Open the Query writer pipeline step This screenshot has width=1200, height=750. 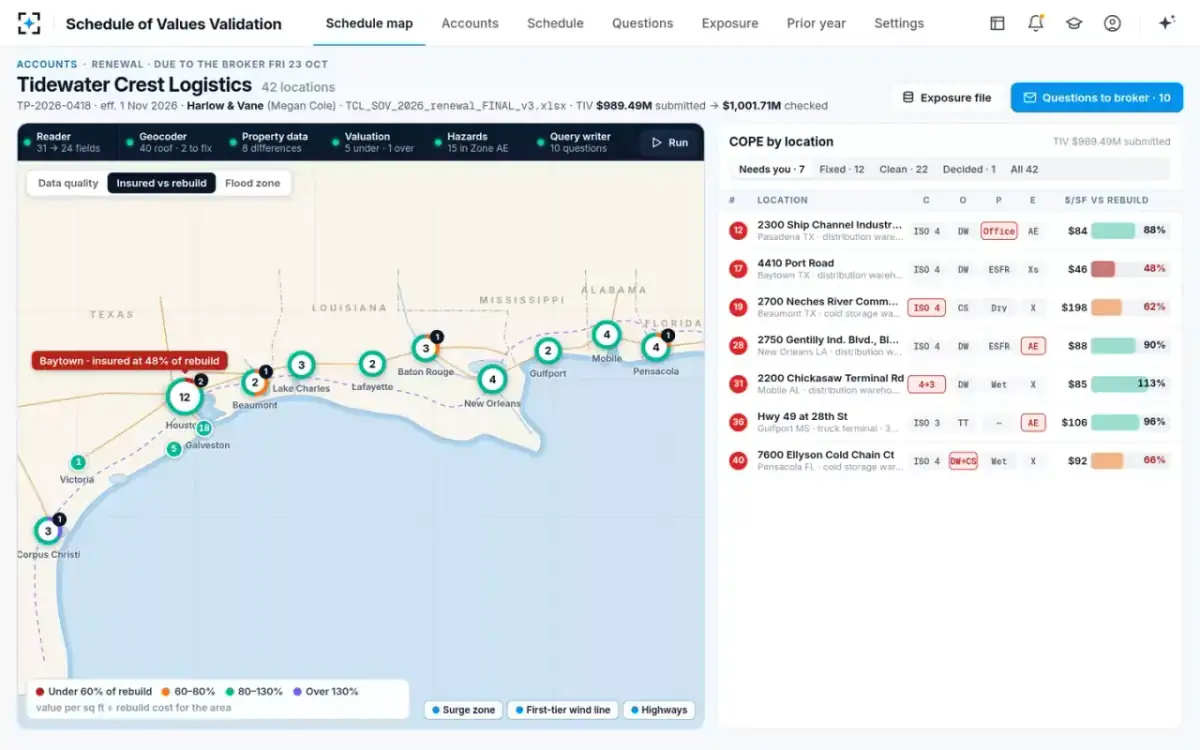[x=578, y=142]
